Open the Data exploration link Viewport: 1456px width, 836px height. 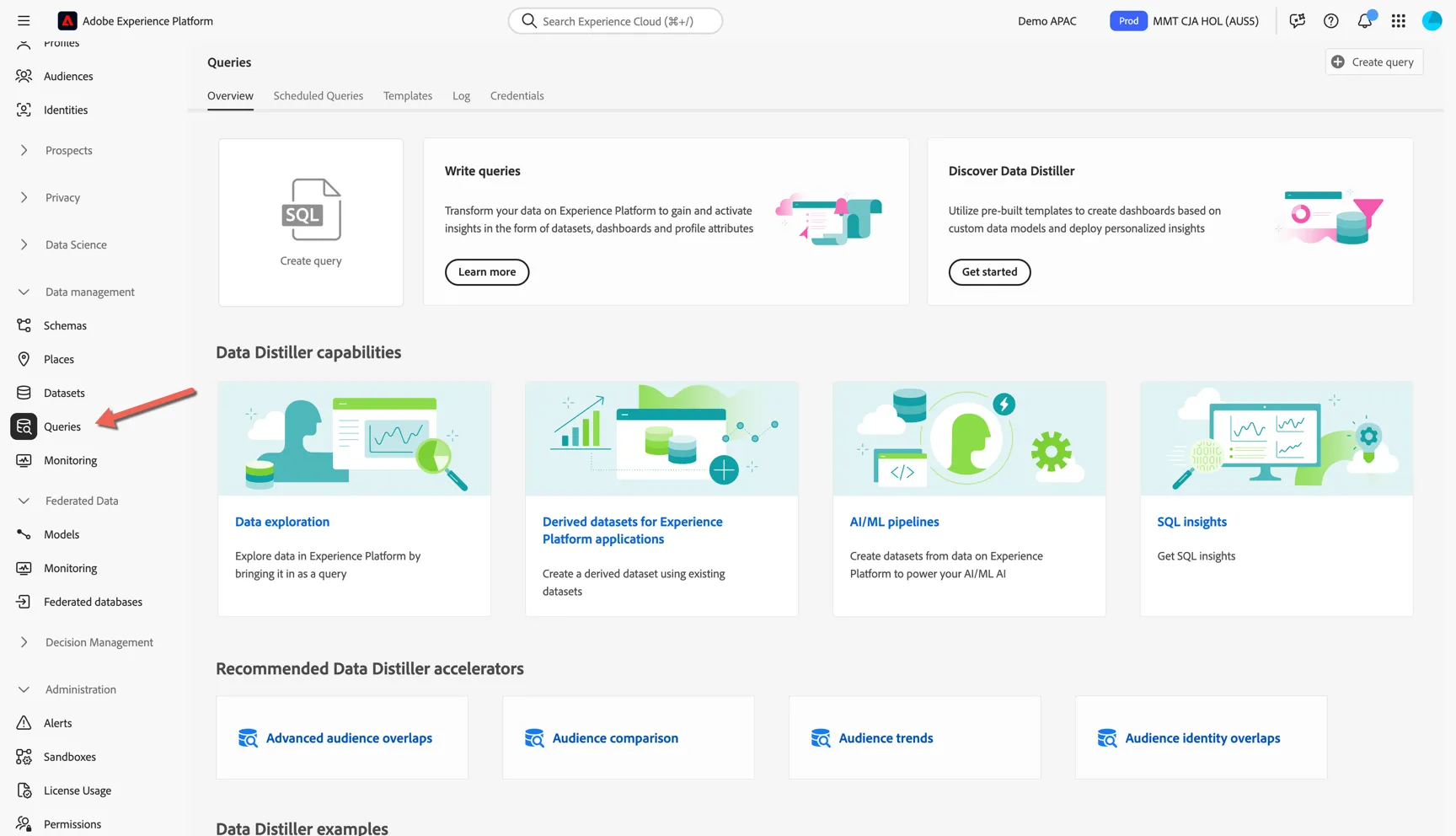(x=282, y=522)
